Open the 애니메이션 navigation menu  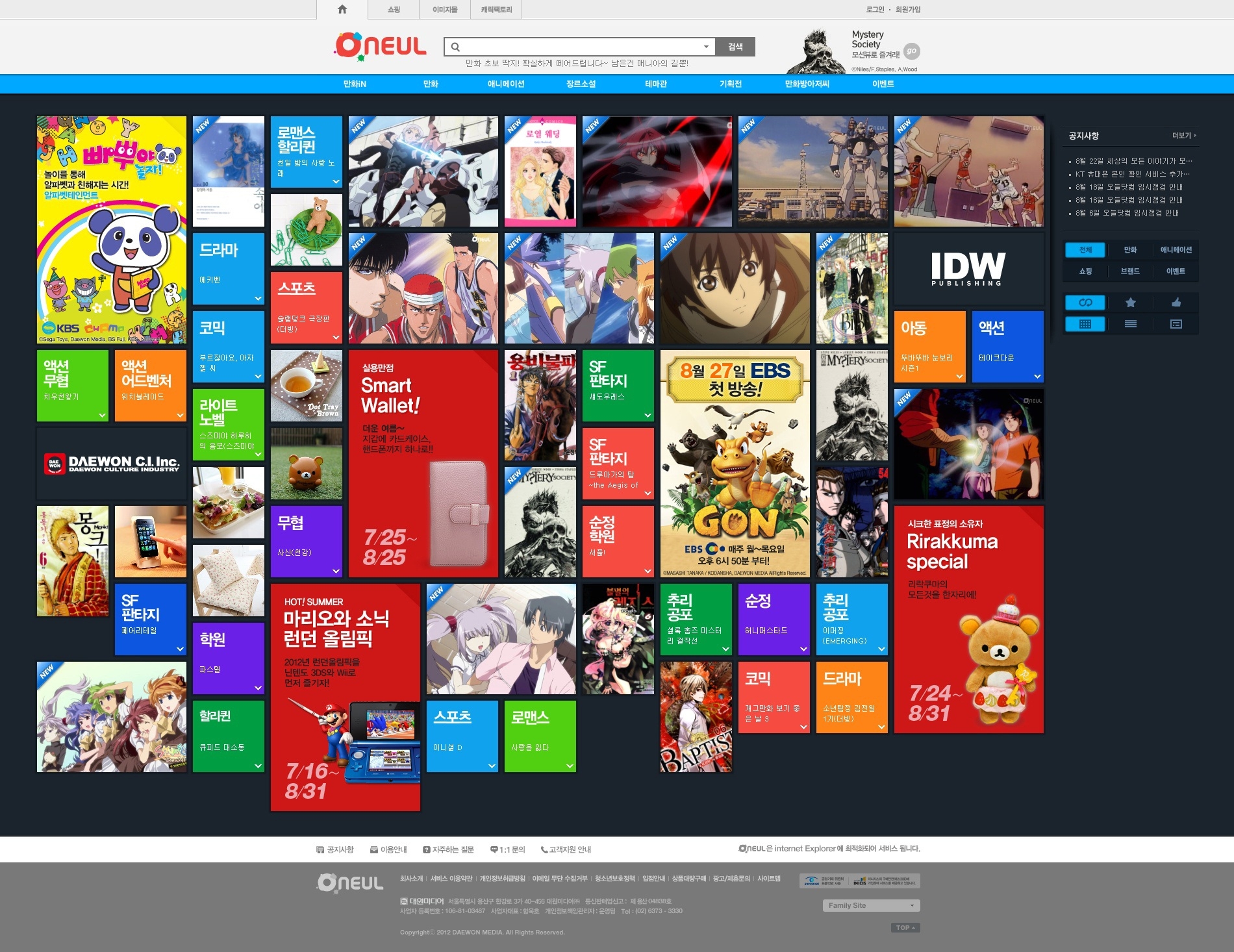[x=506, y=84]
